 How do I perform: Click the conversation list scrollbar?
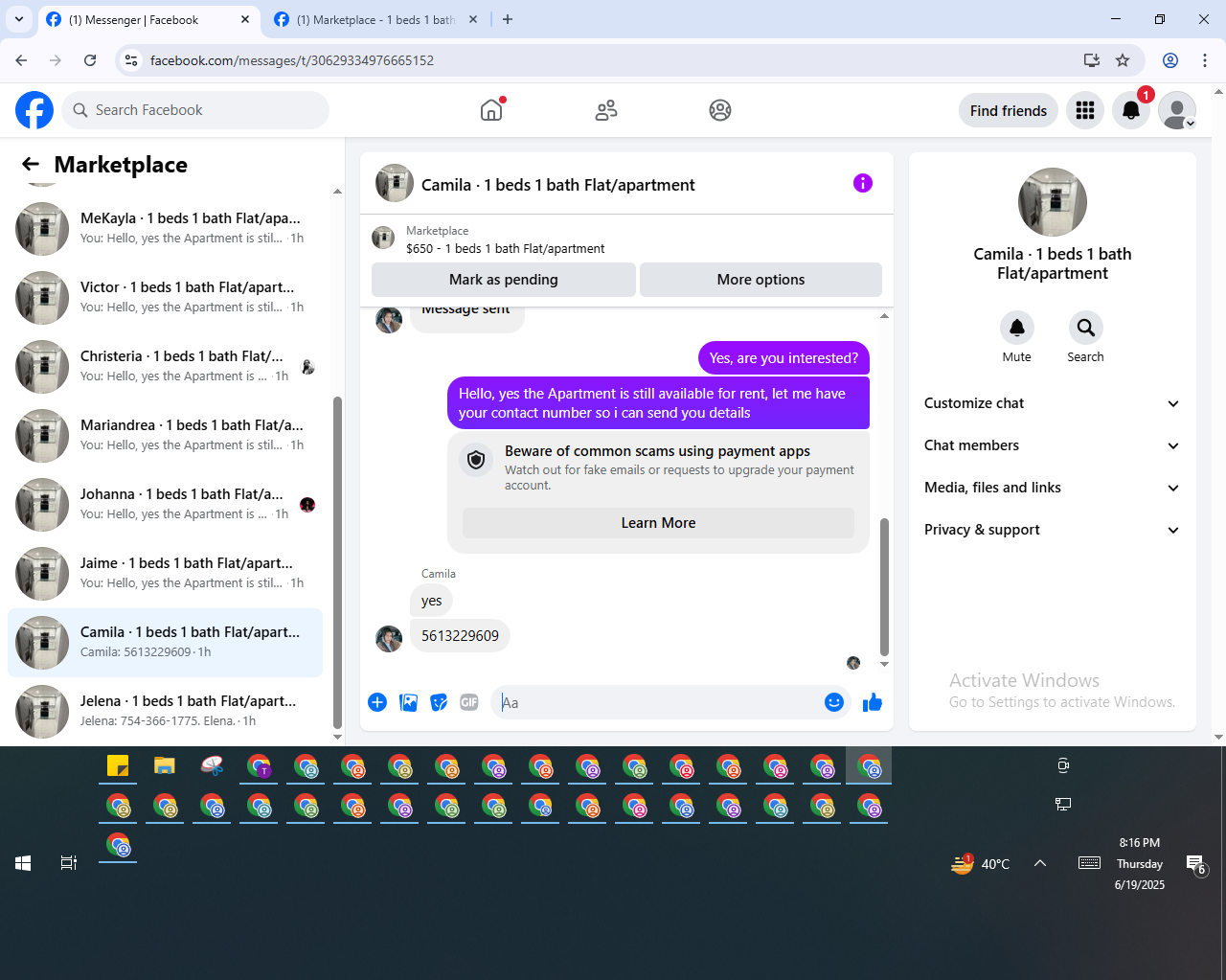[337, 561]
